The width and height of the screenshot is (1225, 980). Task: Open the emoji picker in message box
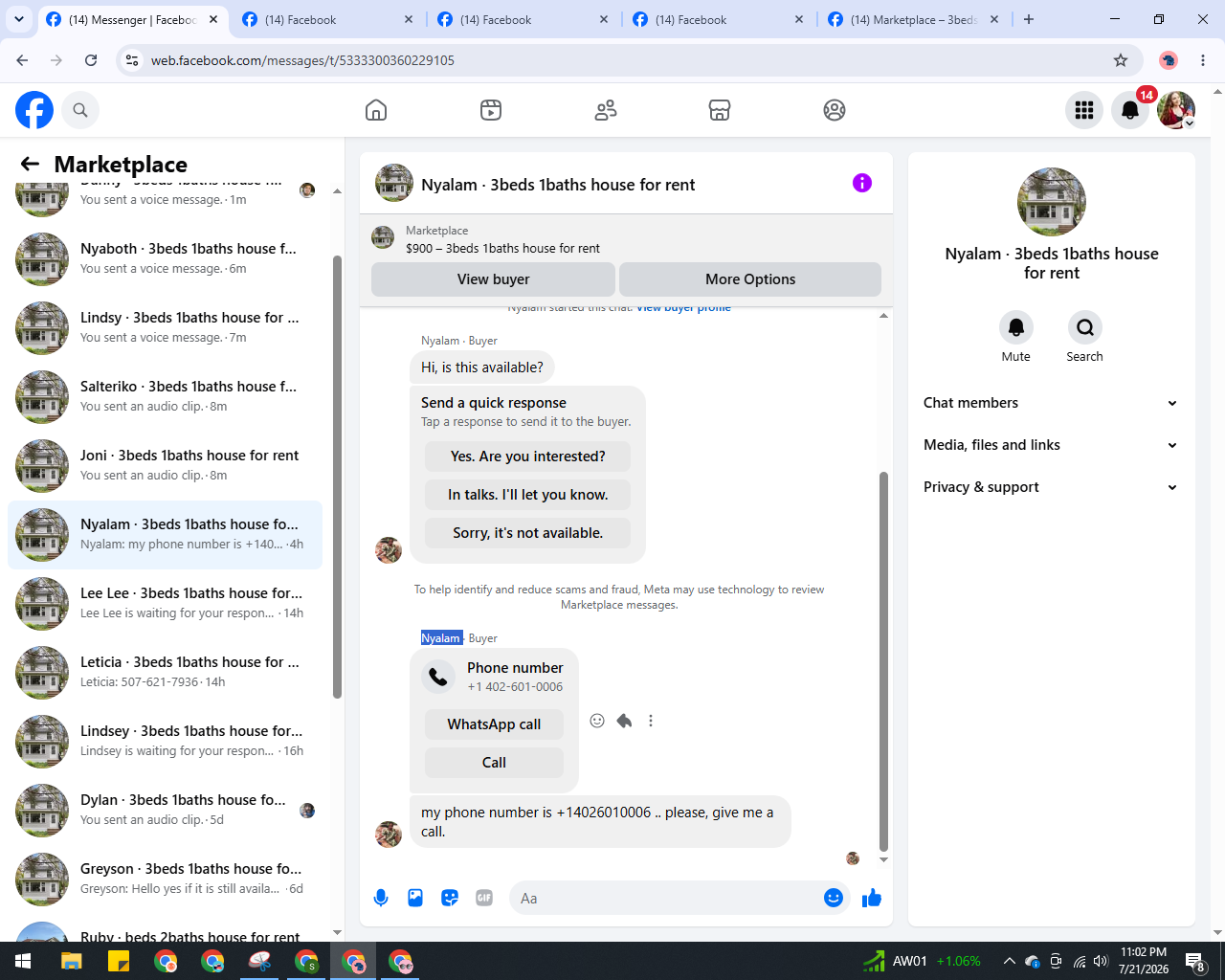click(x=834, y=898)
